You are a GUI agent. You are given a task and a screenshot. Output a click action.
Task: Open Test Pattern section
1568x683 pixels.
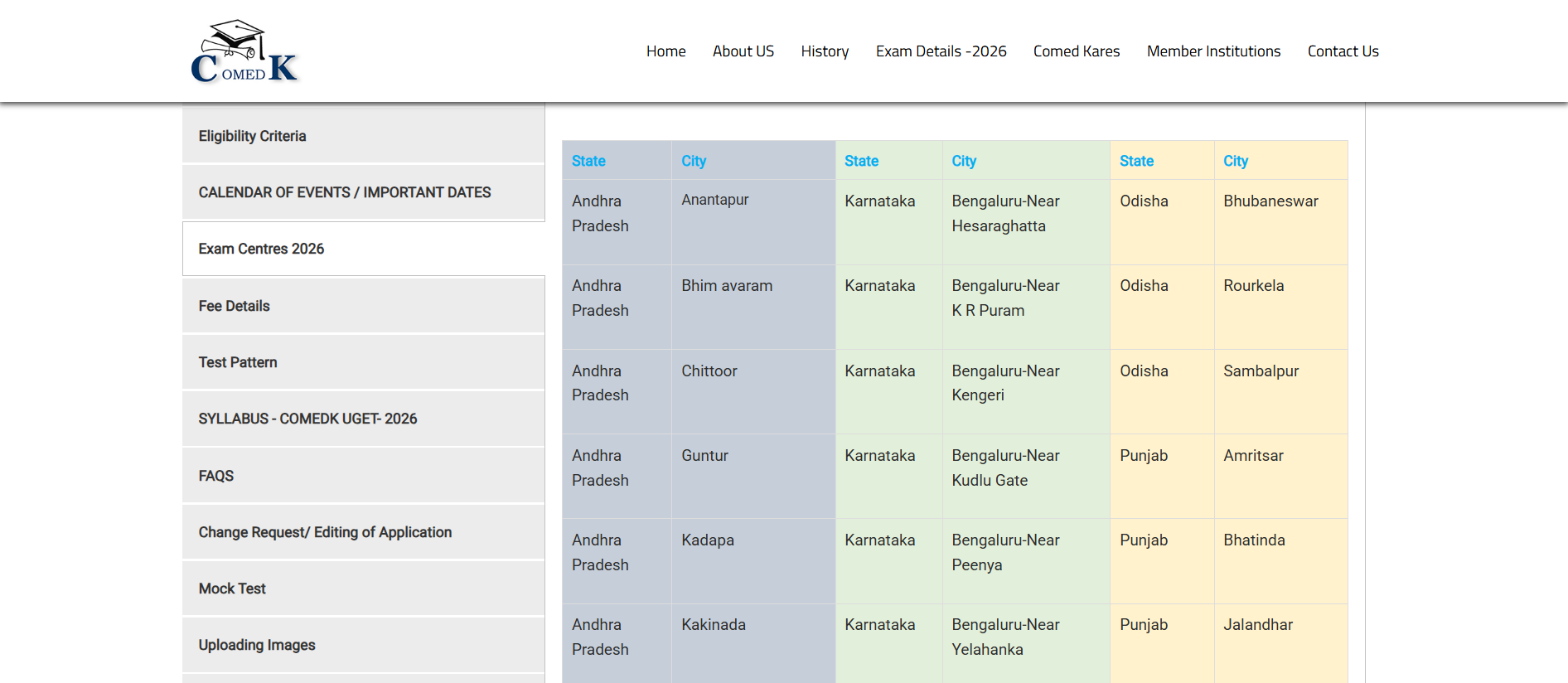tap(238, 362)
